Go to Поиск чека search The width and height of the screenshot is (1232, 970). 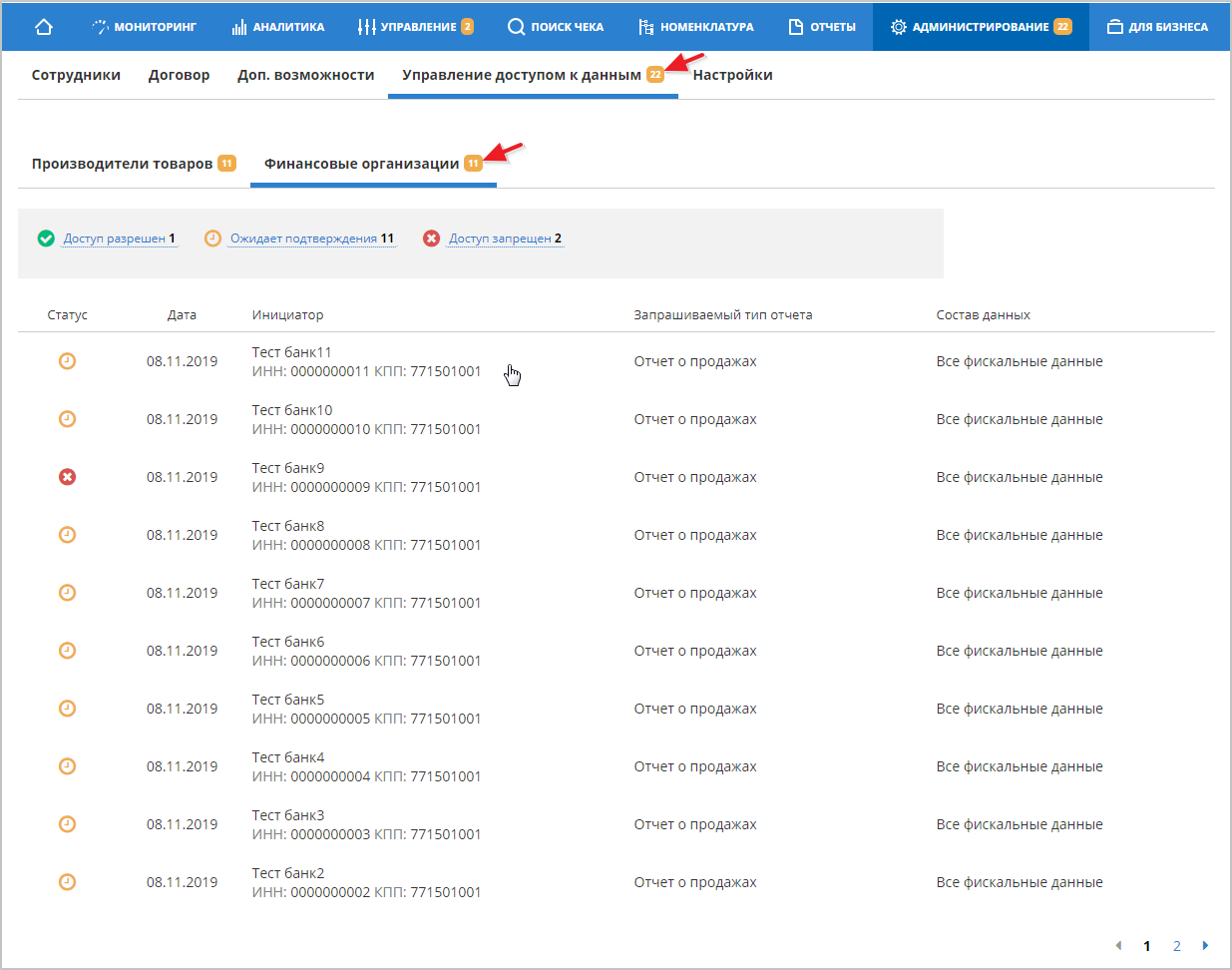tap(556, 27)
